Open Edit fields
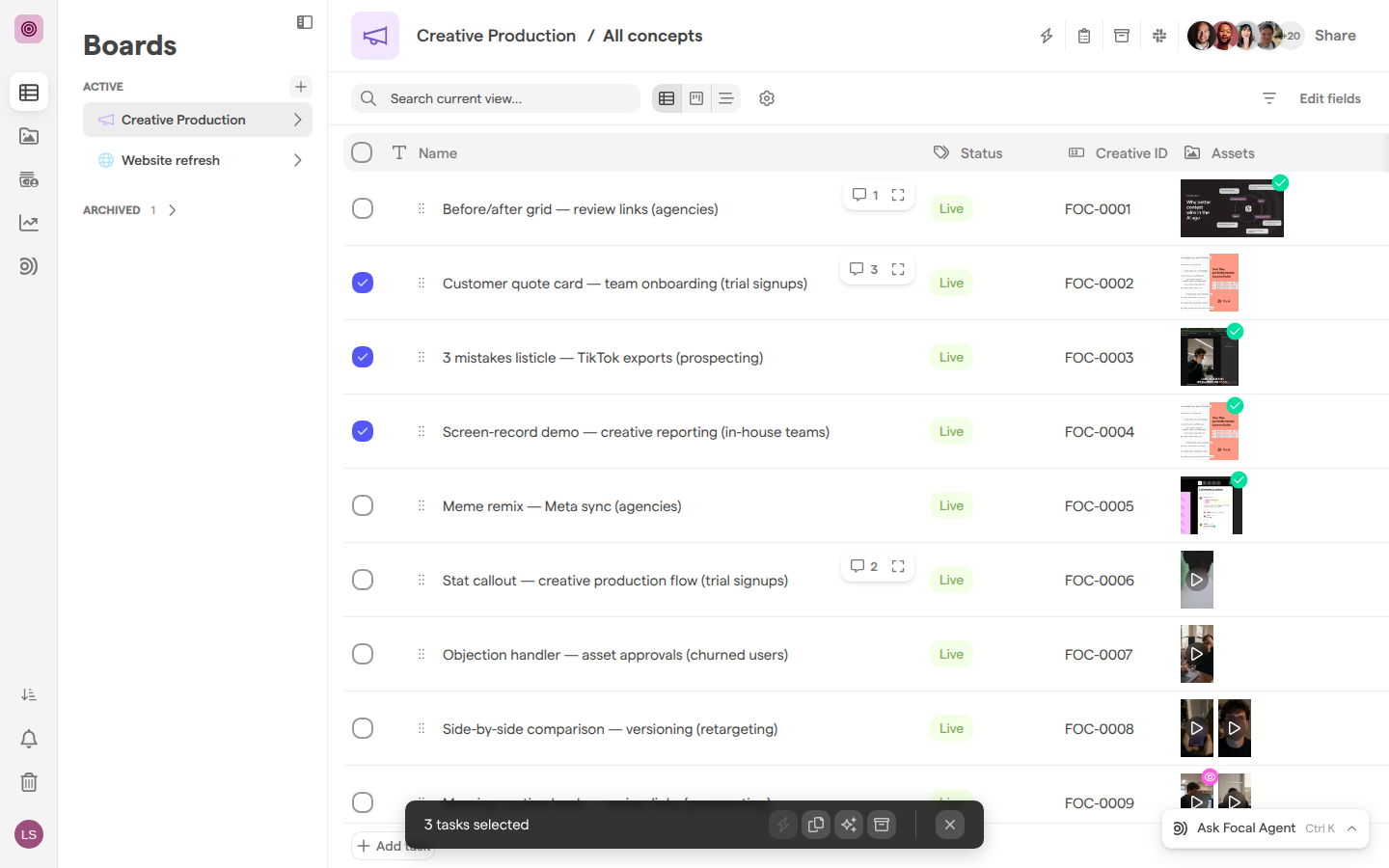Viewport: 1389px width, 868px height. point(1330,98)
